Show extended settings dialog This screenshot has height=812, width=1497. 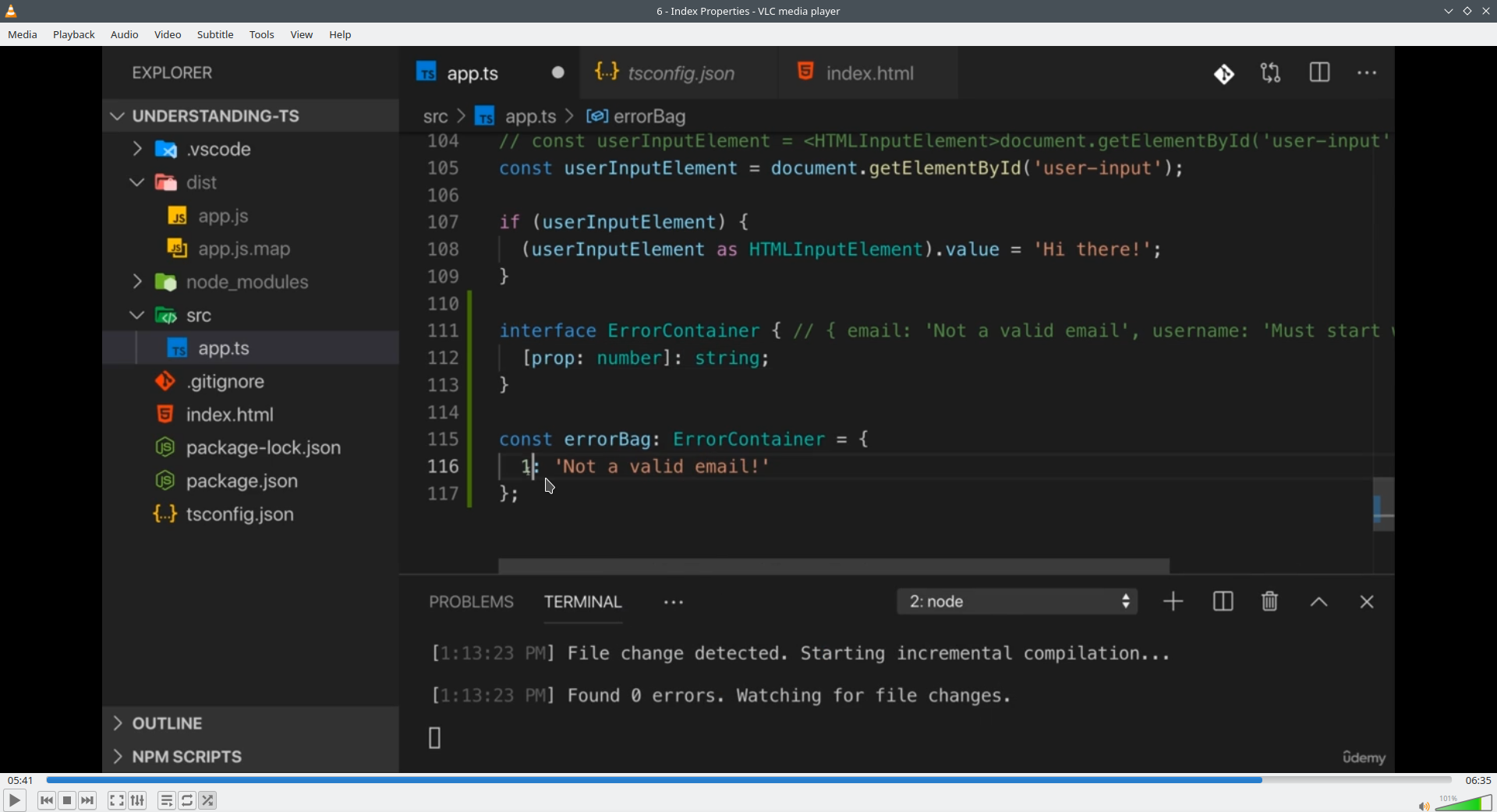click(x=138, y=800)
